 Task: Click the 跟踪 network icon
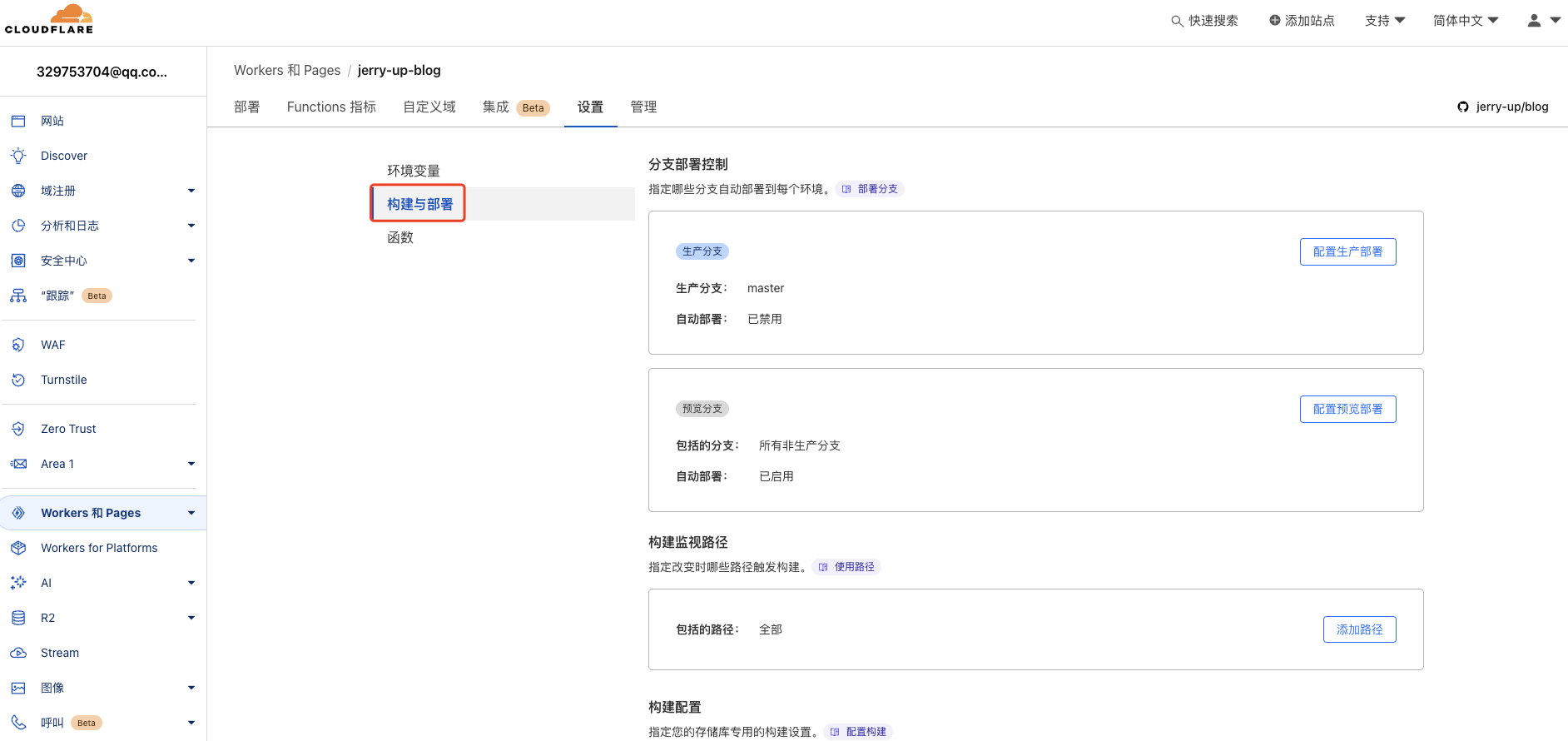point(18,296)
